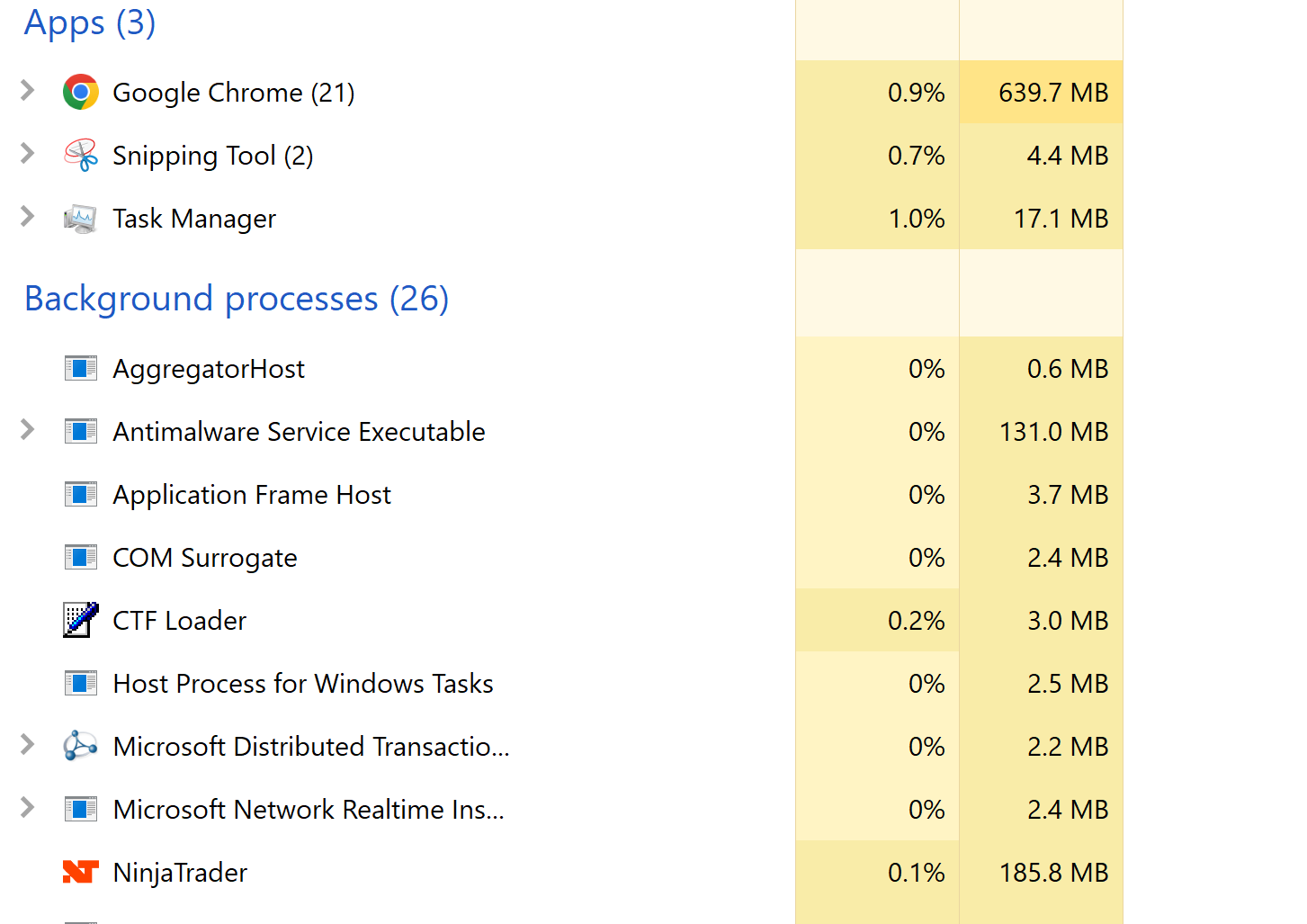The width and height of the screenshot is (1307, 924).
Task: Click the CTF Loader pen icon
Action: [81, 620]
